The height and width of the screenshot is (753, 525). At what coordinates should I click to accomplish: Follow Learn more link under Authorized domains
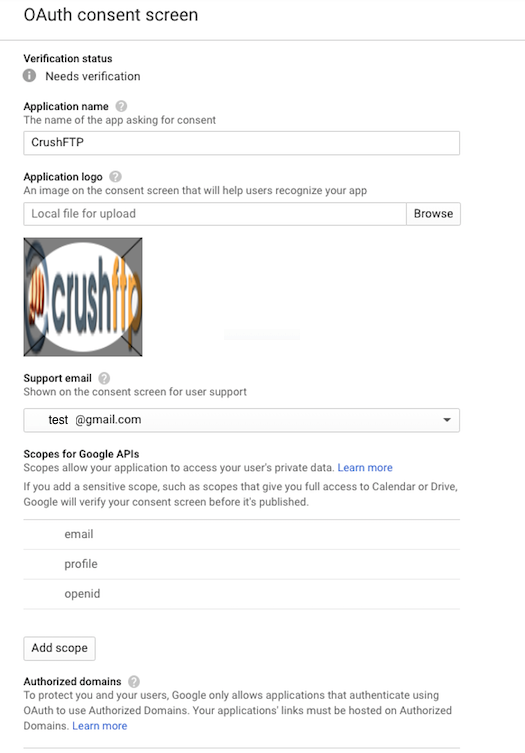pos(100,726)
